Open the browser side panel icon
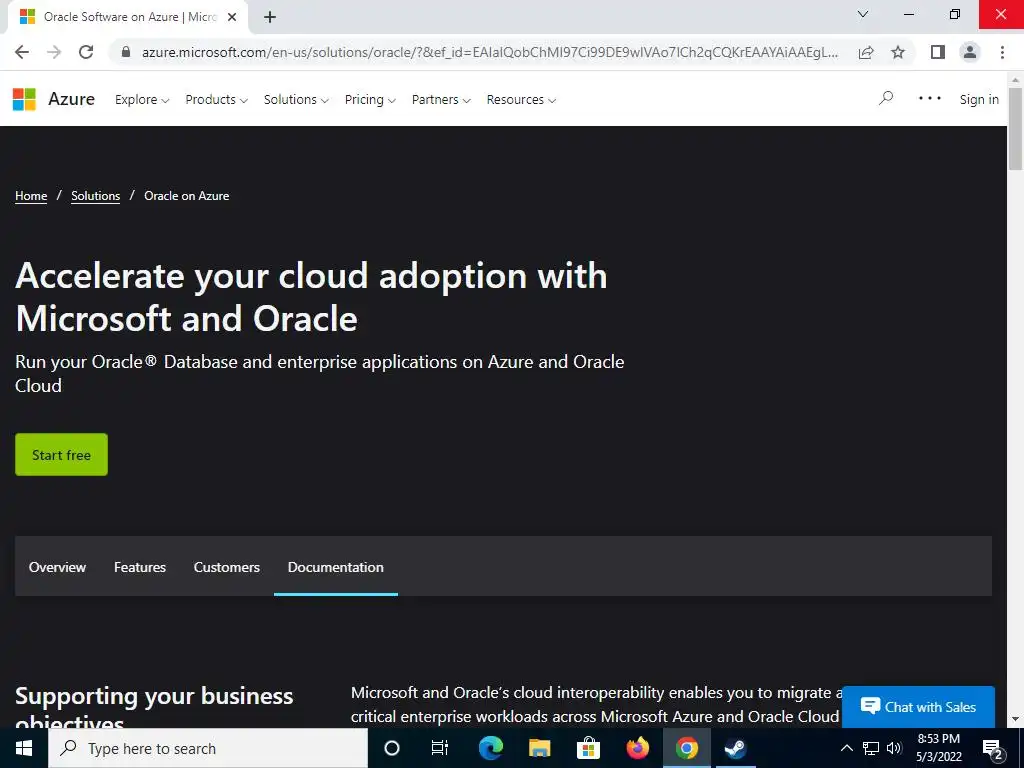This screenshot has width=1024, height=768. pos(938,52)
